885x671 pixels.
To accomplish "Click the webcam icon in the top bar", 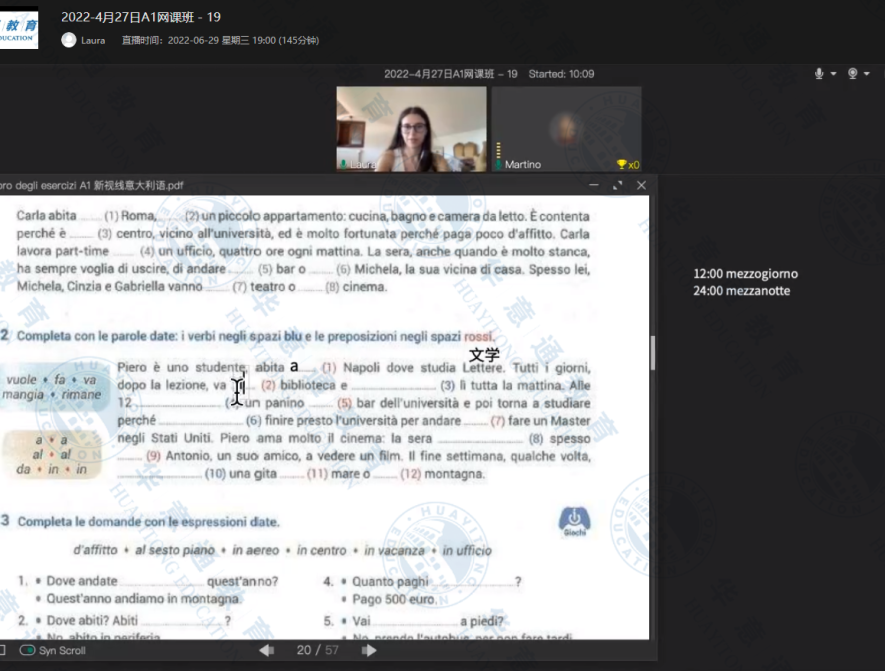I will coord(853,74).
